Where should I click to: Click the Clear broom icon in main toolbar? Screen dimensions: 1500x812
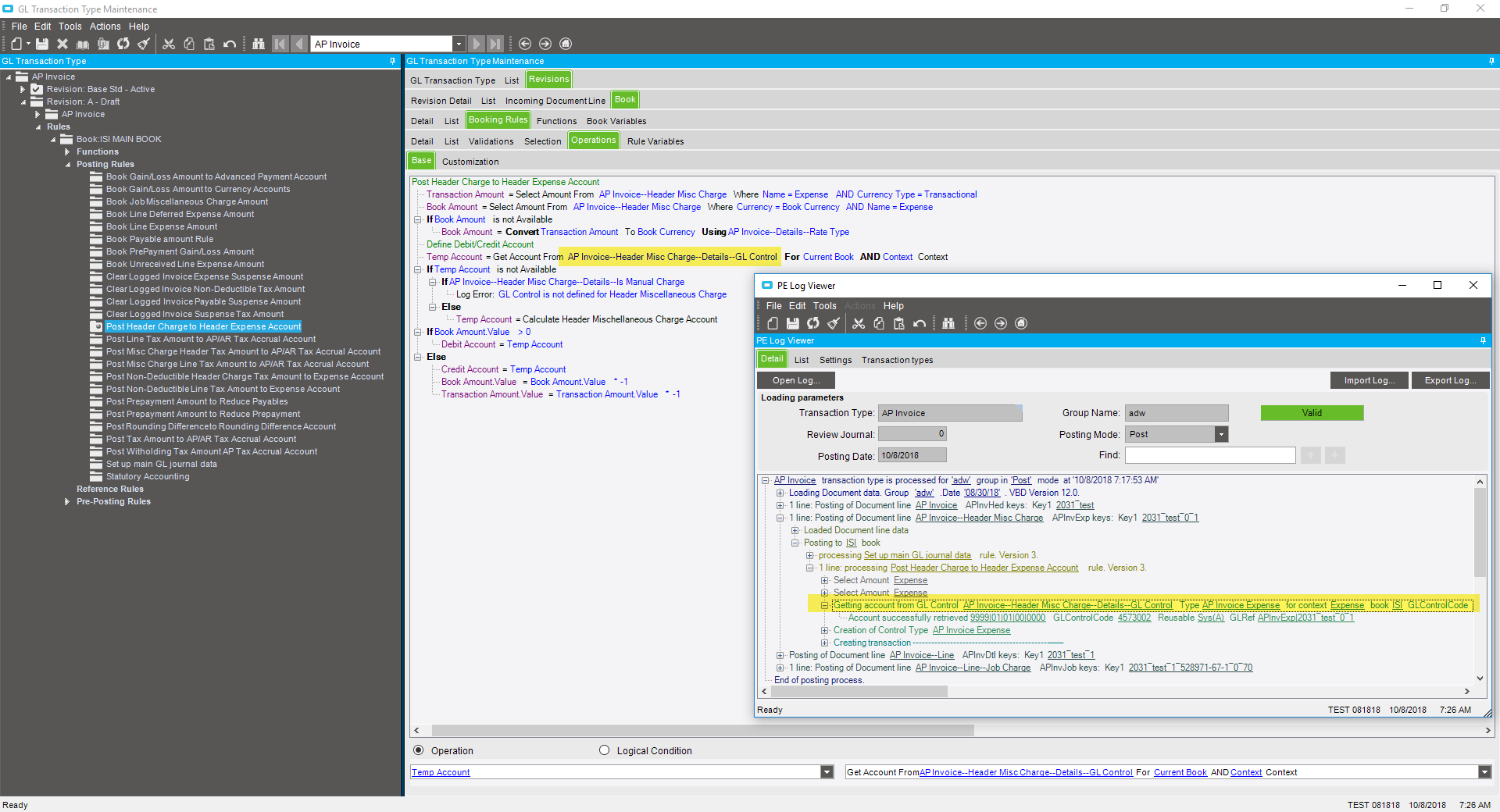[x=144, y=44]
